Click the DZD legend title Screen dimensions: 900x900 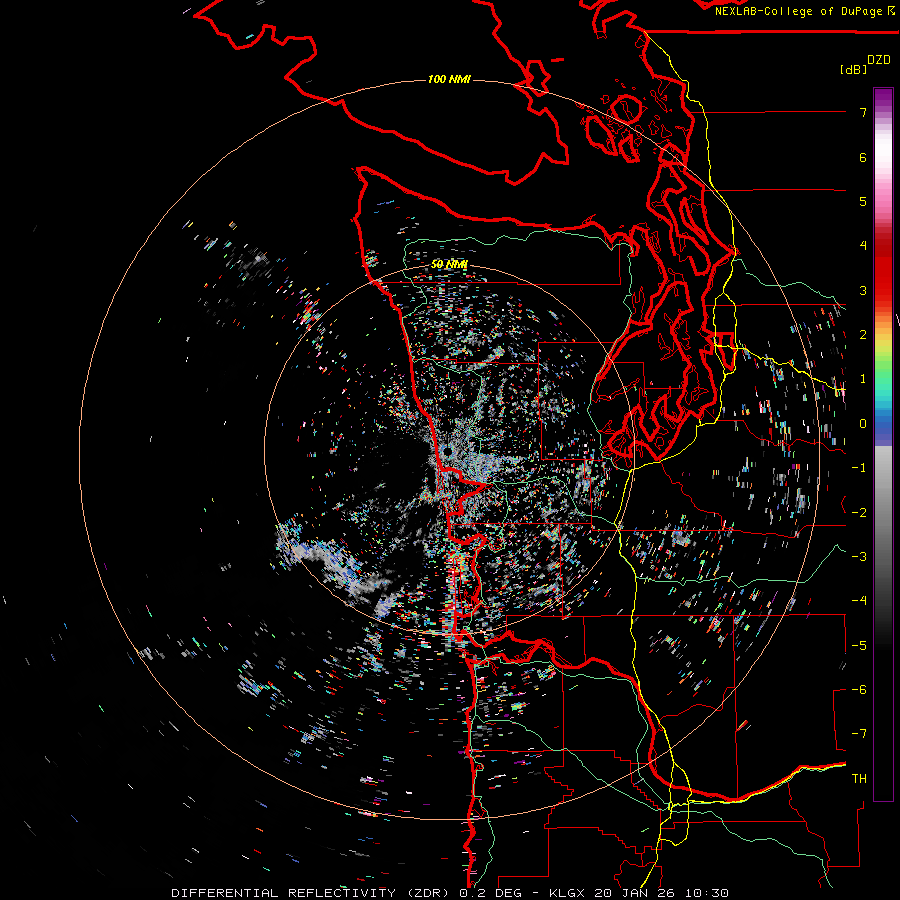coord(879,60)
